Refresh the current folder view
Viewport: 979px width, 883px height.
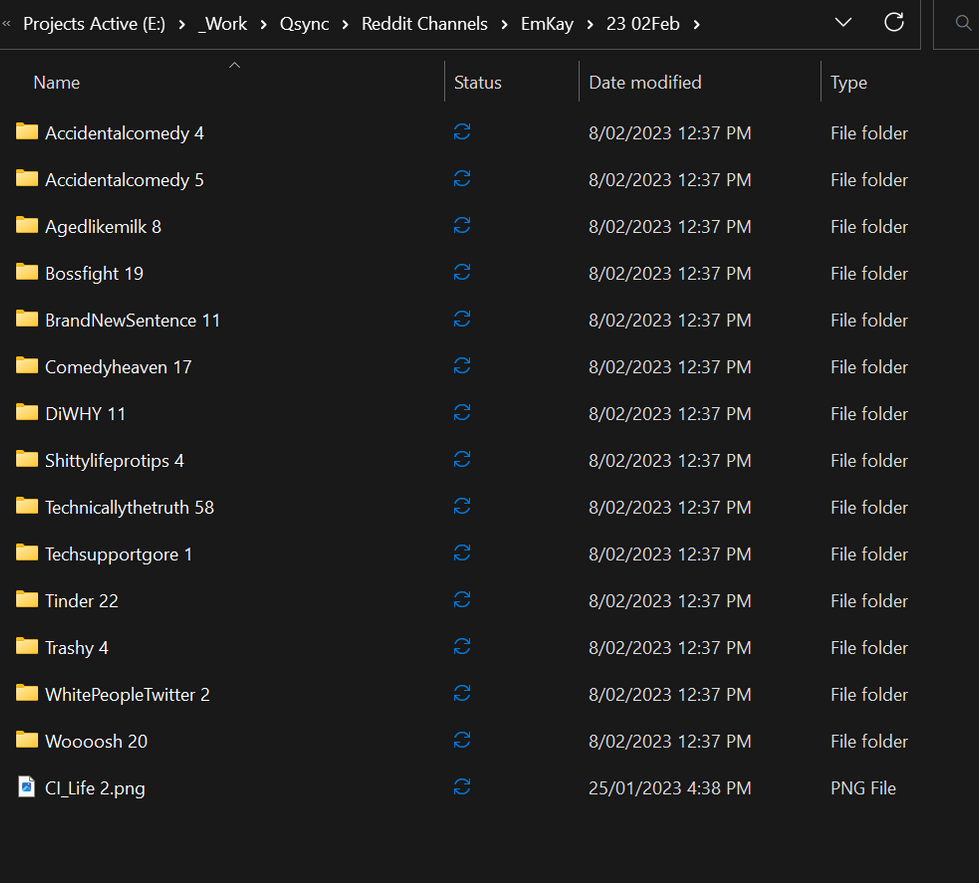tap(894, 22)
